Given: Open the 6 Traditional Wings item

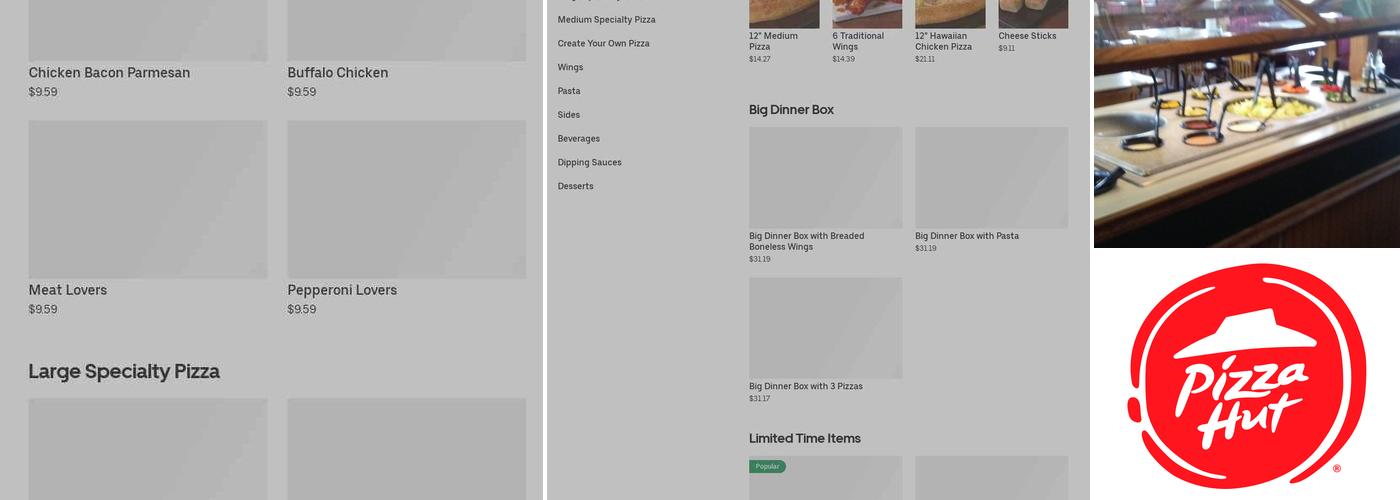Looking at the screenshot, I should (x=858, y=41).
